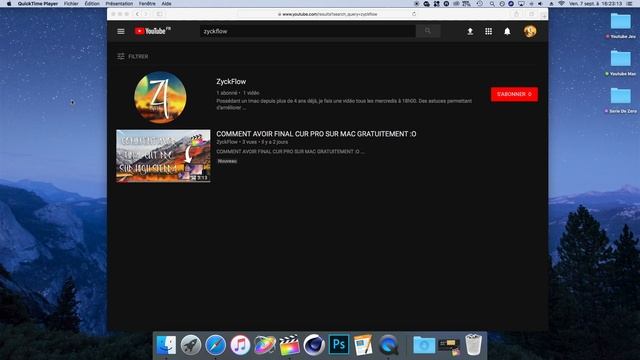Open Final Cut Pro from the Dock
The image size is (640, 360).
click(289, 345)
